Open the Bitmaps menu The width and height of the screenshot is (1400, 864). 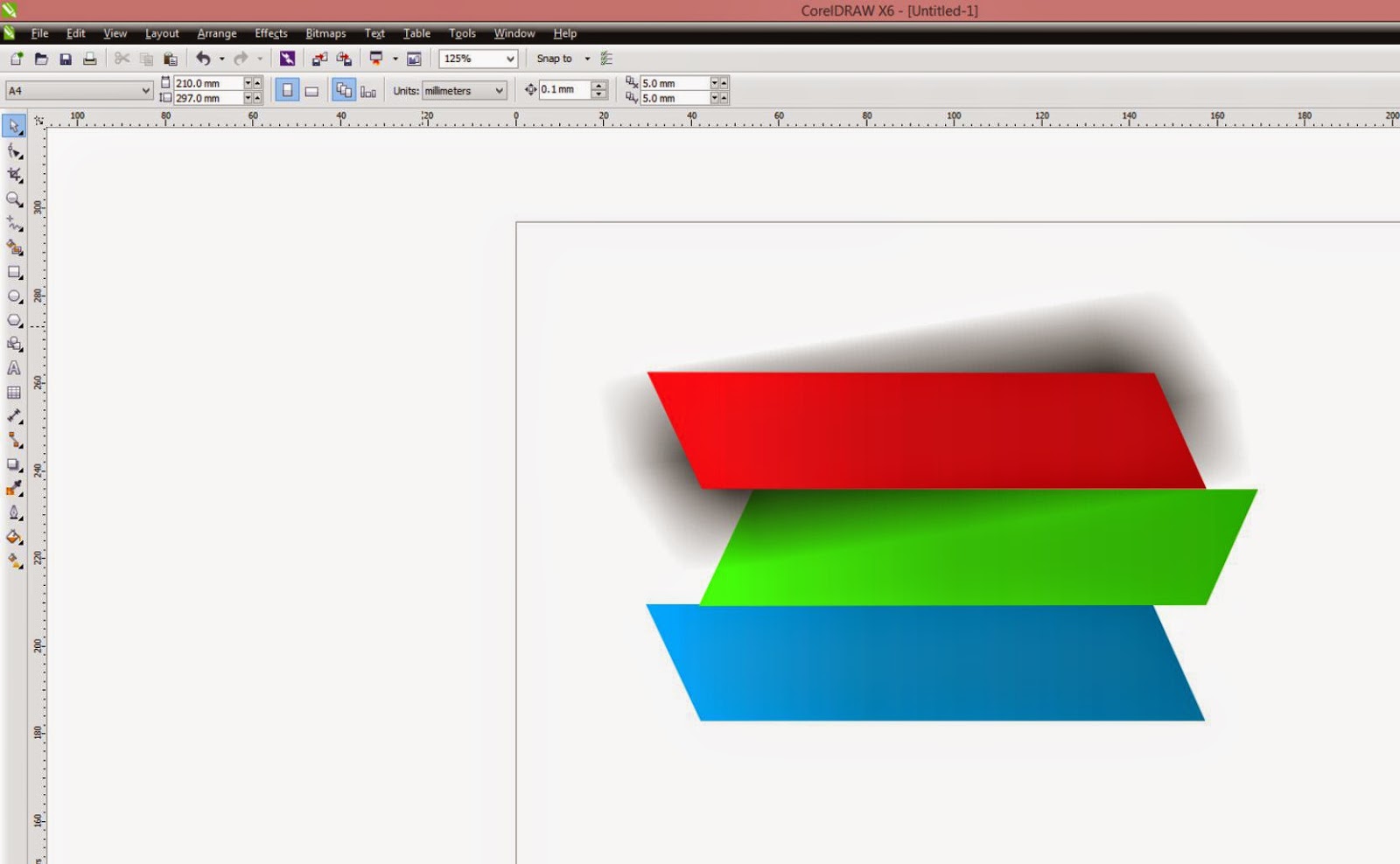325,33
